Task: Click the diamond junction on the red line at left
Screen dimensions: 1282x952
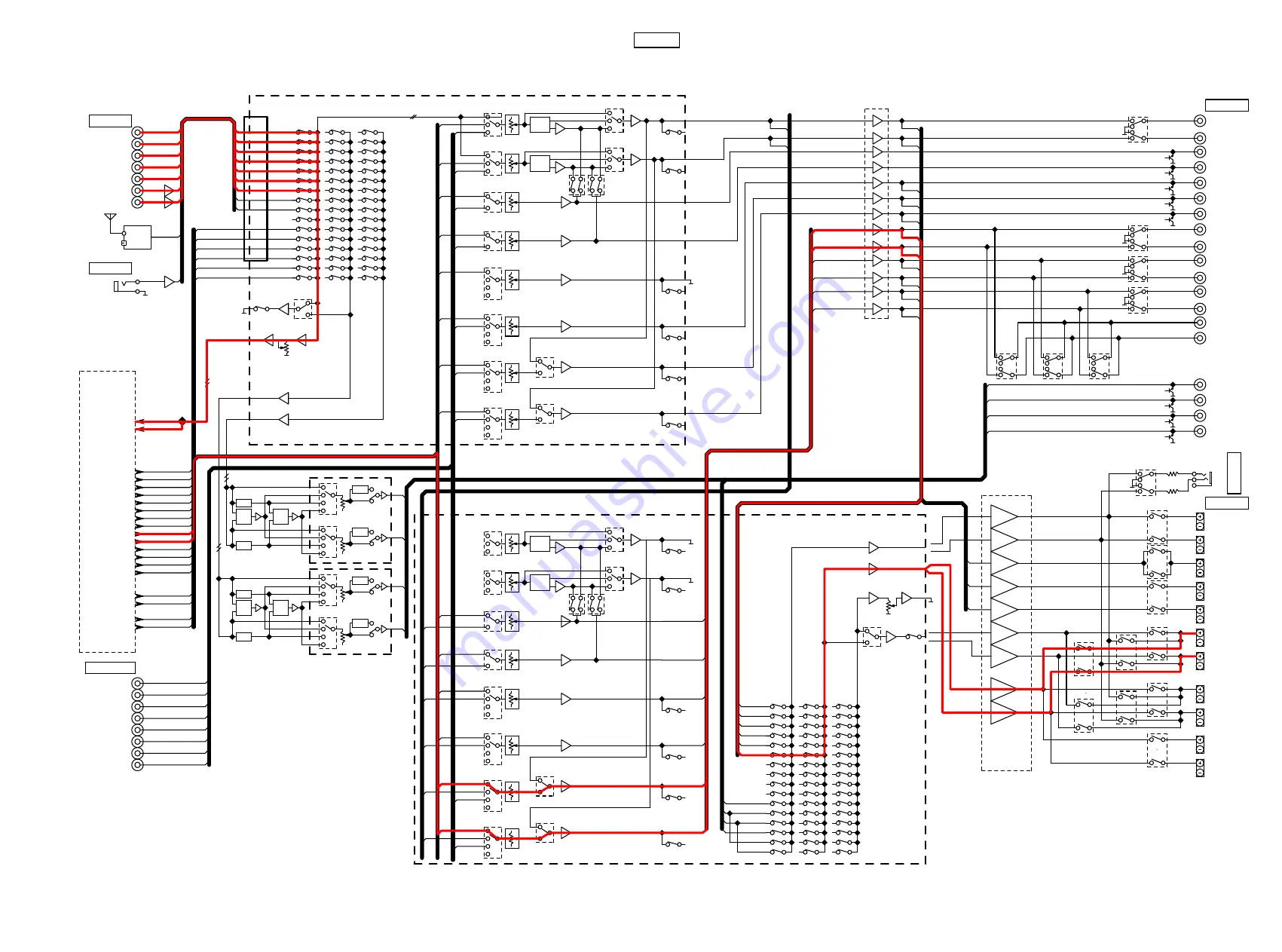Action: (182, 421)
